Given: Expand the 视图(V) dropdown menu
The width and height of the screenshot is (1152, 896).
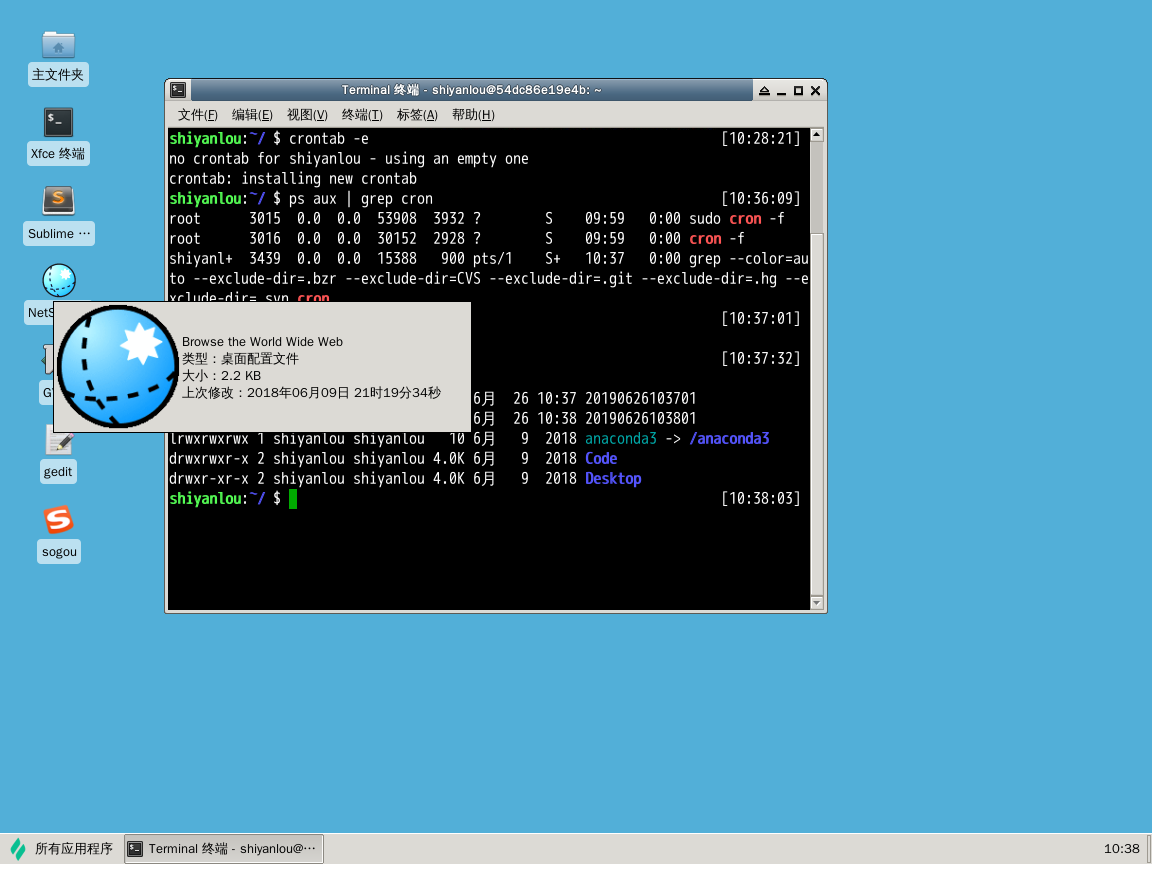Looking at the screenshot, I should click(x=306, y=114).
